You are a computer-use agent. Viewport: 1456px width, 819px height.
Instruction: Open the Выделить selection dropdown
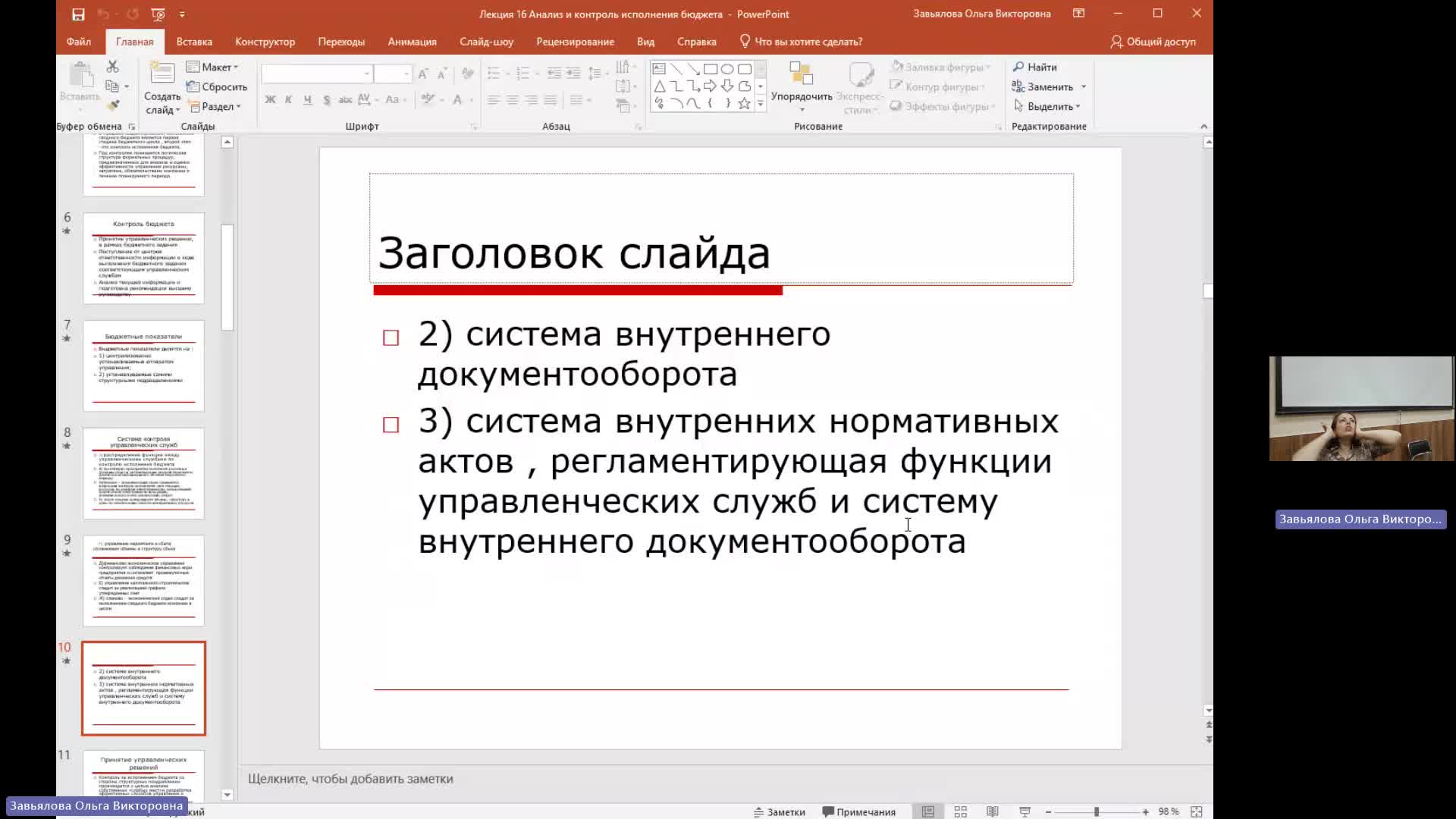coord(1047,106)
